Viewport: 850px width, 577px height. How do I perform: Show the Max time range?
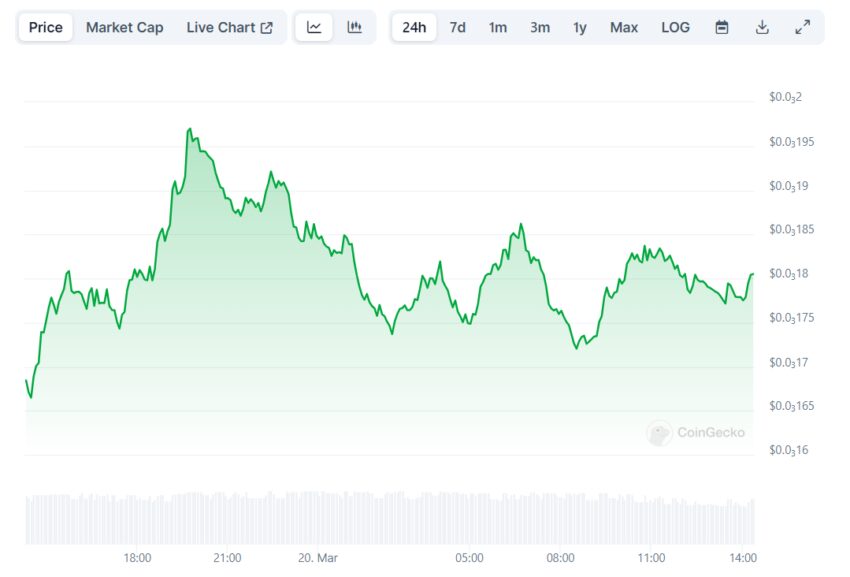pos(623,27)
